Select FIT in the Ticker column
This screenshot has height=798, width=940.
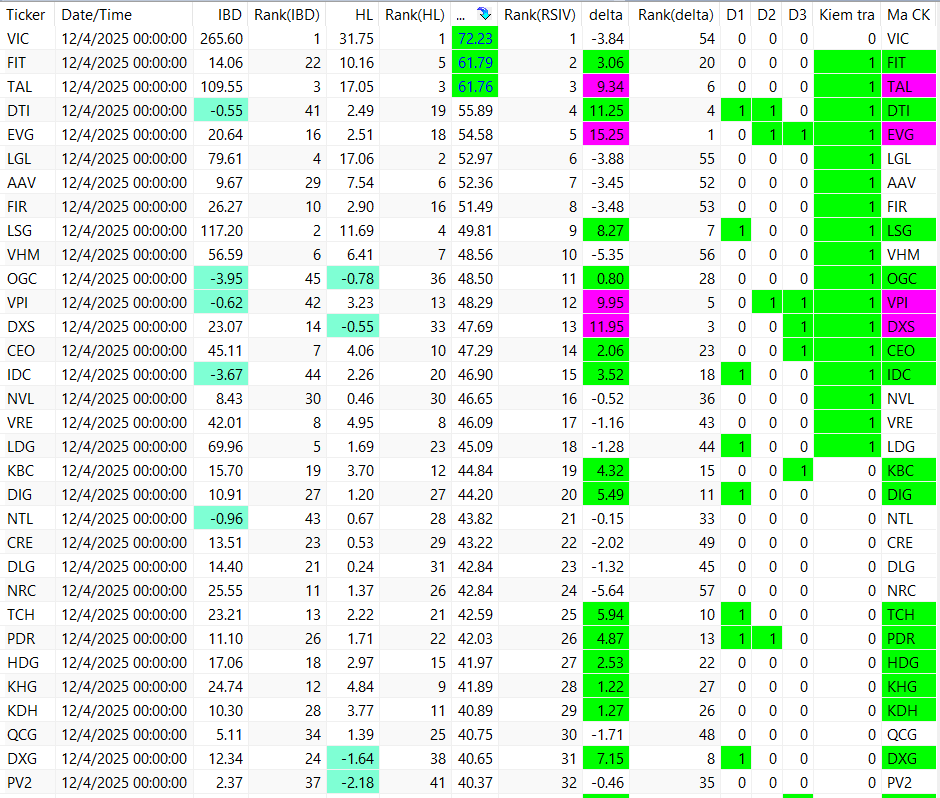click(16, 63)
